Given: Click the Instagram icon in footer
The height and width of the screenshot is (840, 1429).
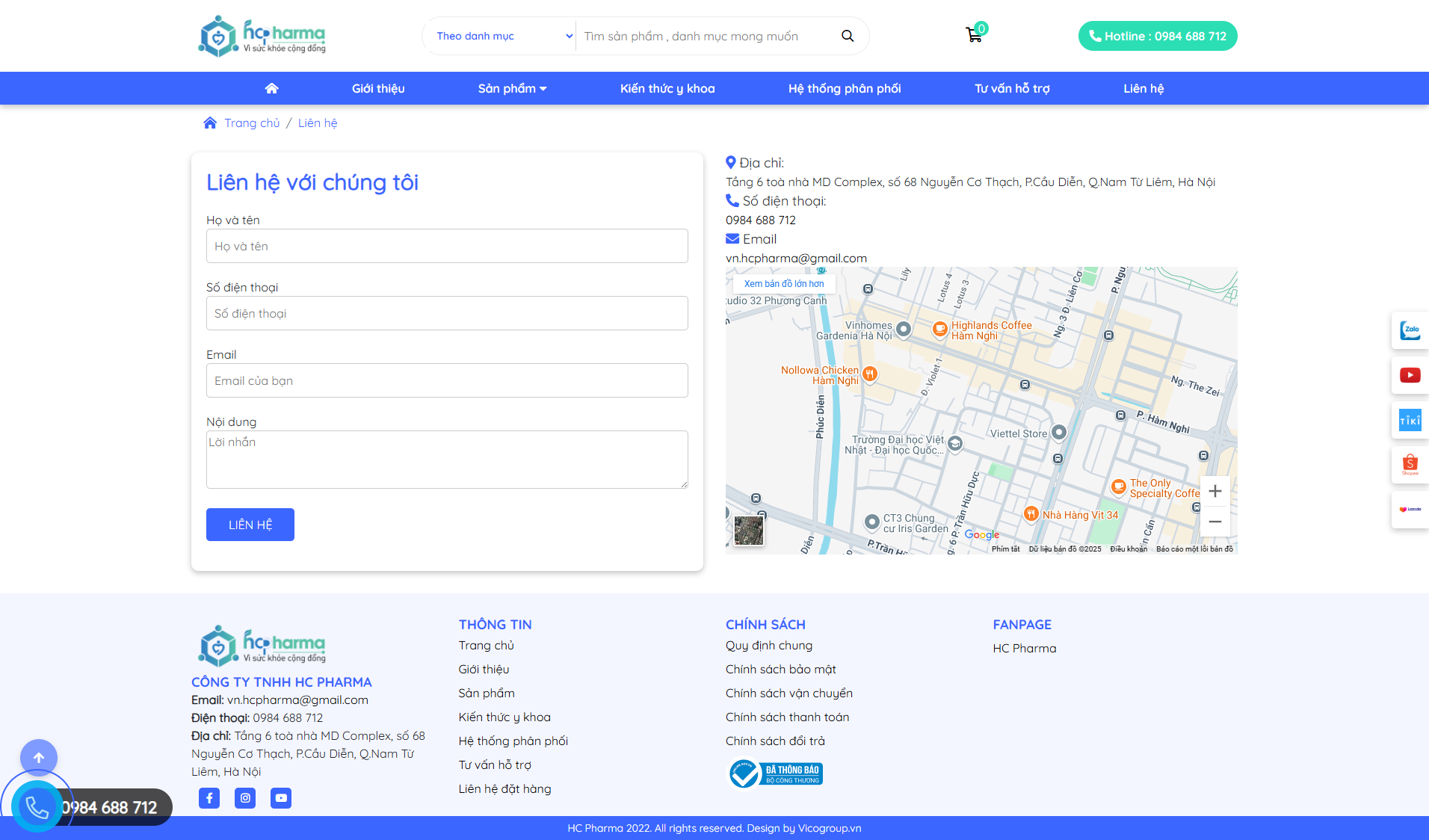Looking at the screenshot, I should coord(245,798).
